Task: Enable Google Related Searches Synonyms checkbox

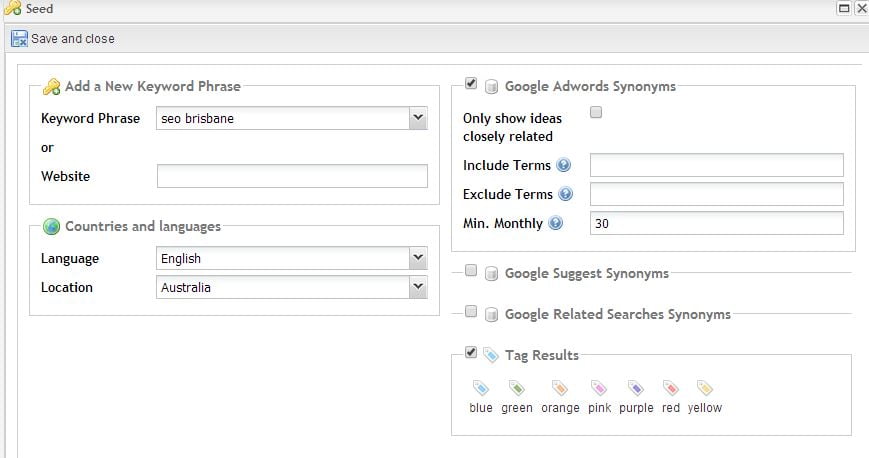Action: [x=471, y=311]
